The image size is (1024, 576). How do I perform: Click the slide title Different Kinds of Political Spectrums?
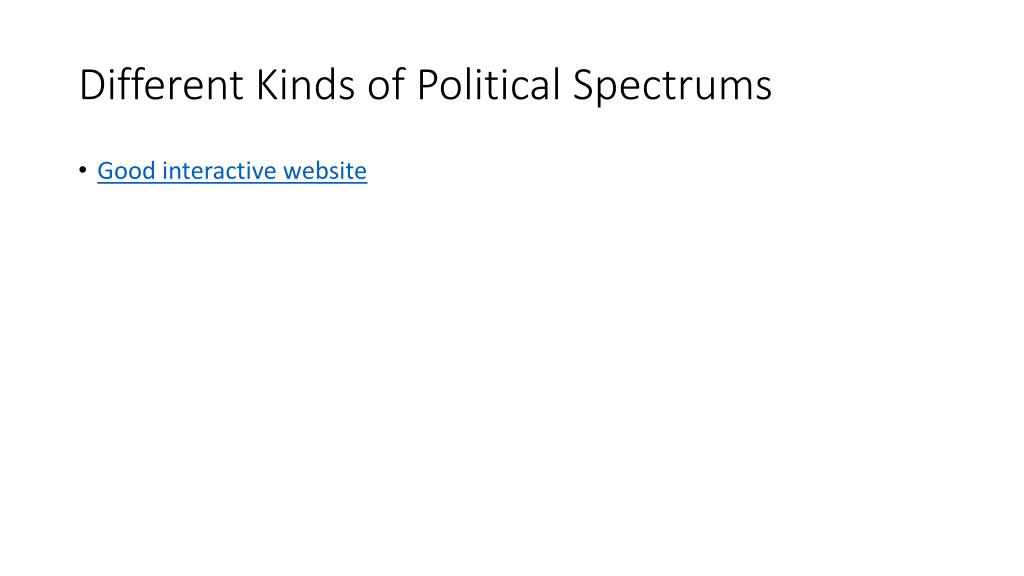425,85
